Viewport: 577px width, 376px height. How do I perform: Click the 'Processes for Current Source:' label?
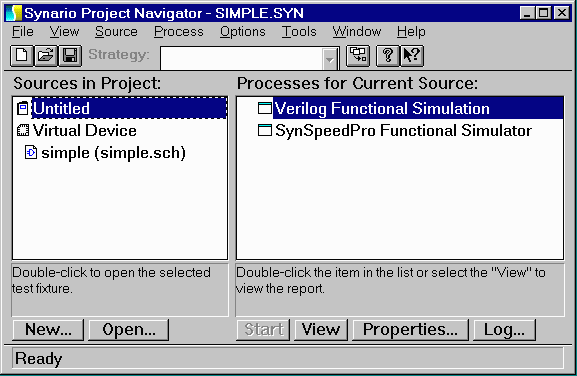pos(357,84)
